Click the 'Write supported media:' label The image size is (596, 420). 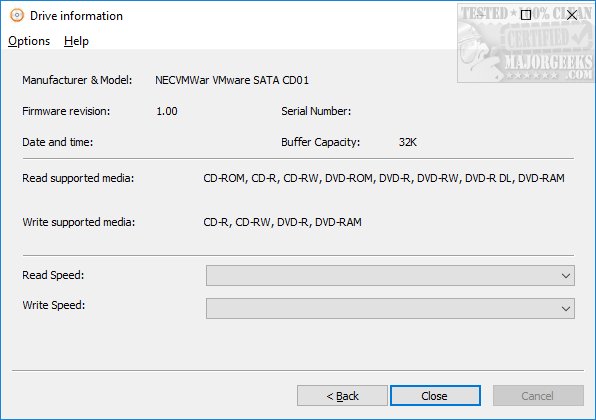coord(79,222)
